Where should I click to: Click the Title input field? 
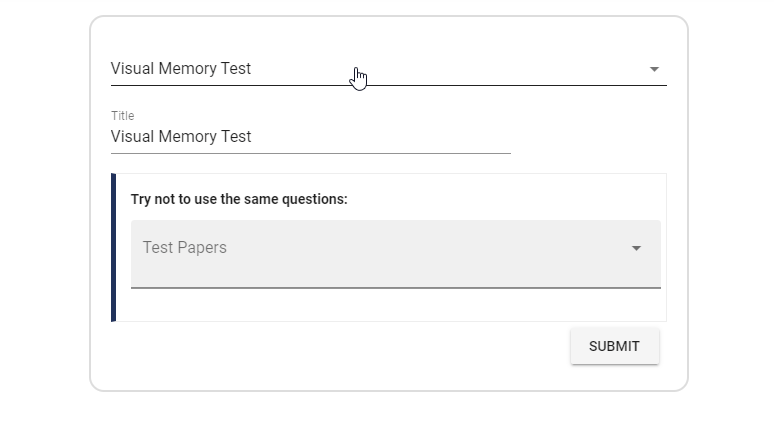310,137
